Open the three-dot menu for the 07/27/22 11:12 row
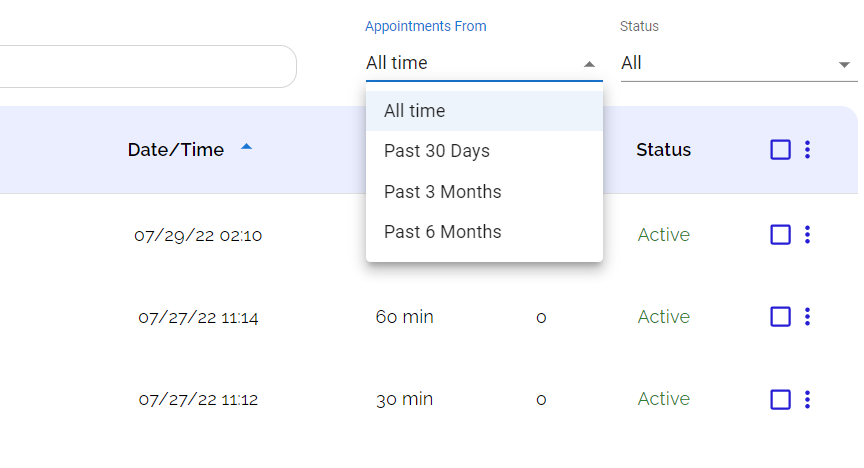Screen dimensions: 864x468 tap(807, 399)
